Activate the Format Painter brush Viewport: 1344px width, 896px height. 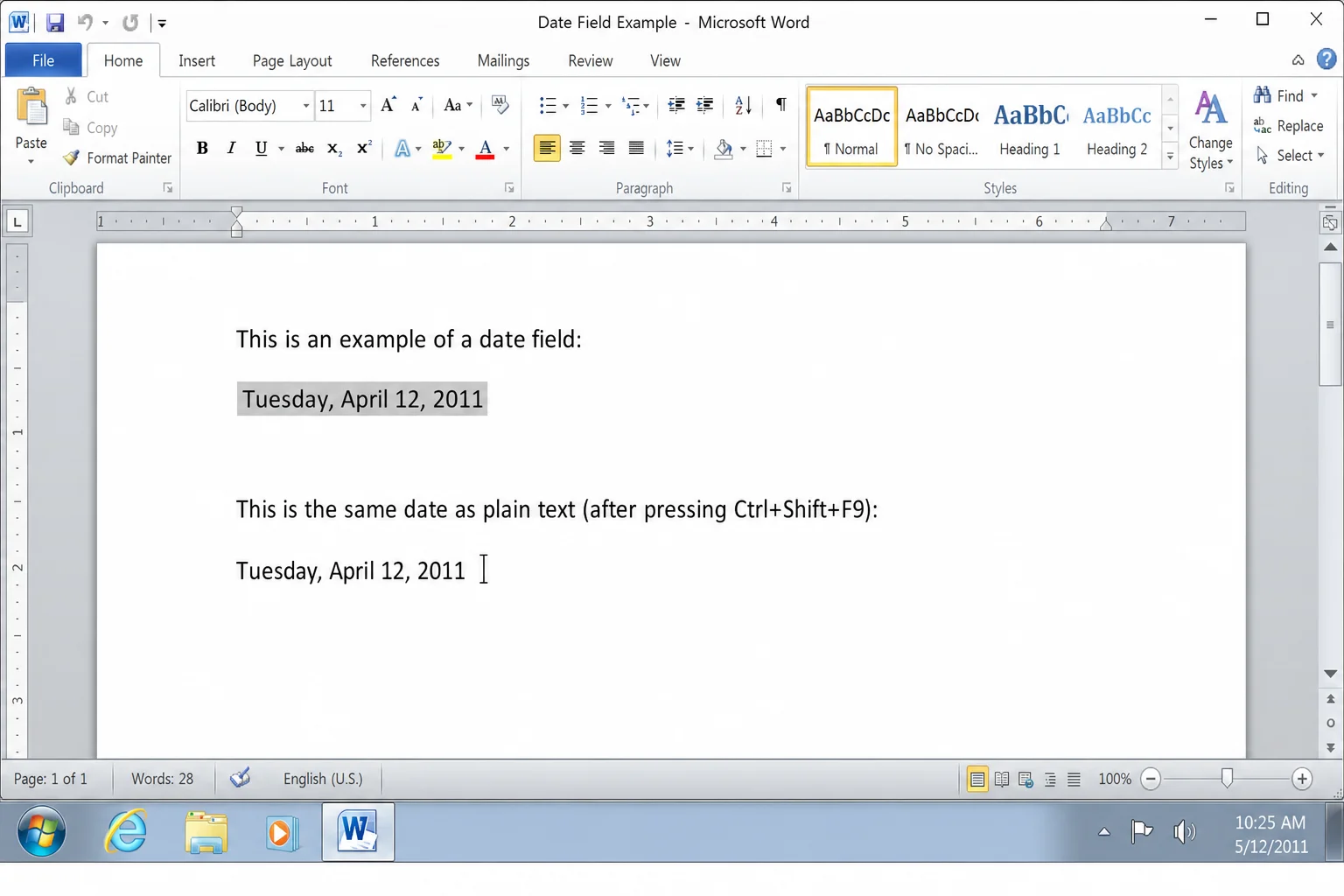pyautogui.click(x=117, y=158)
